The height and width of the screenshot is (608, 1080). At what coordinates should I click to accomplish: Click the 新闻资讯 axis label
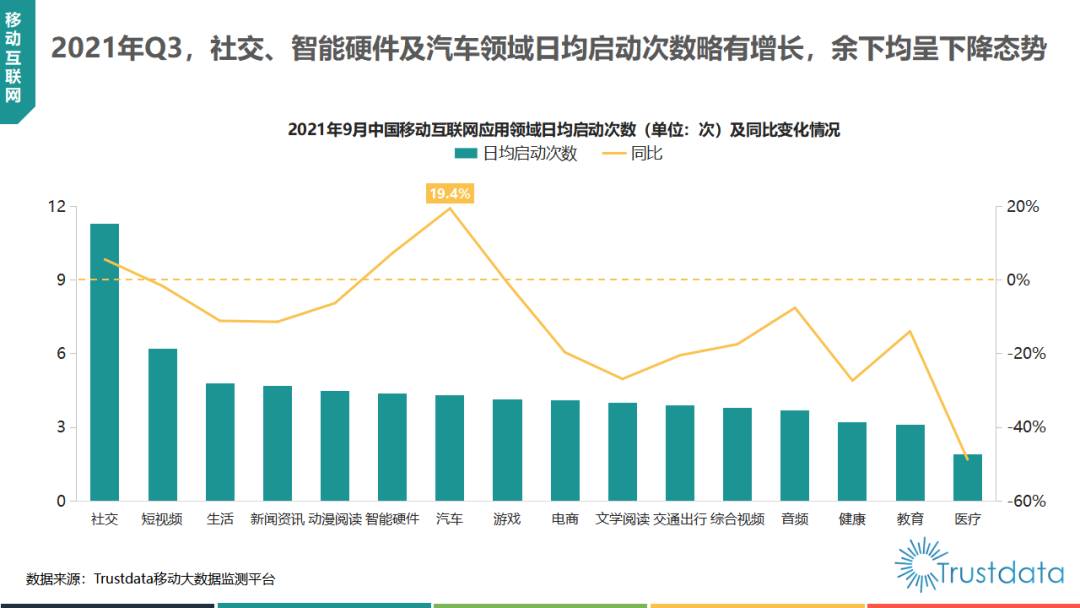276,519
